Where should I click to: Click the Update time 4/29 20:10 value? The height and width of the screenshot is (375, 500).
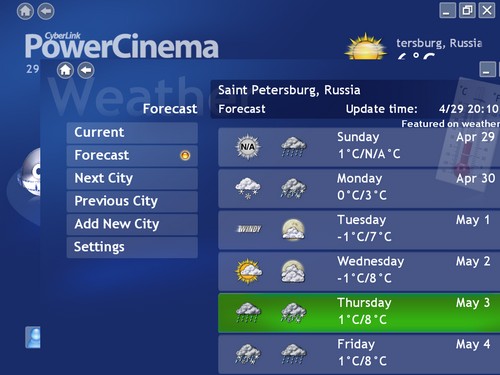468,109
